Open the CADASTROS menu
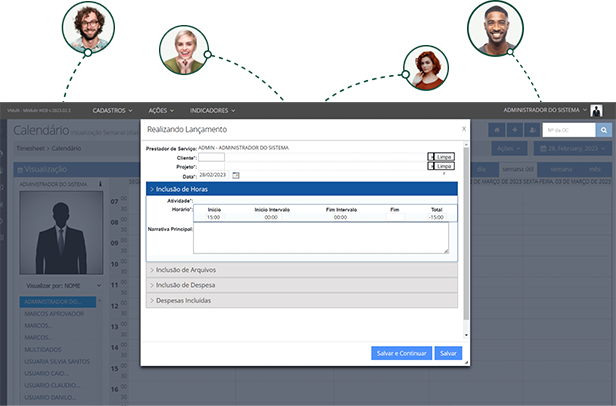This screenshot has width=616, height=406. (x=112, y=110)
